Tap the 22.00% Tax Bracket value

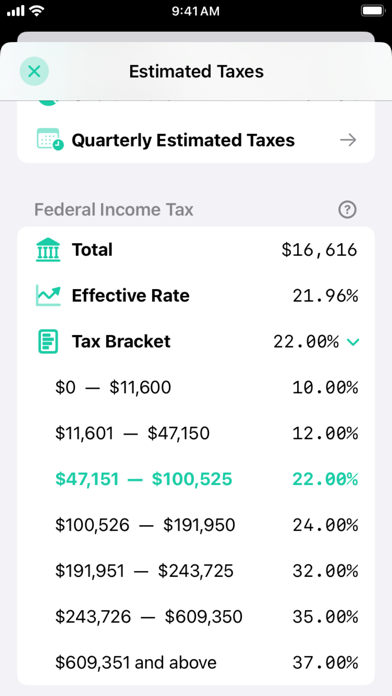[306, 342]
